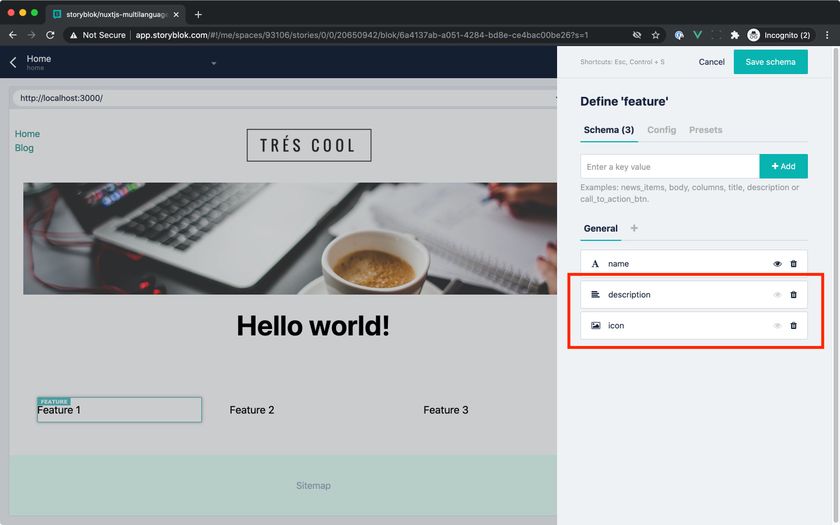
Task: Select the Feature 1 block in preview
Action: (x=119, y=410)
